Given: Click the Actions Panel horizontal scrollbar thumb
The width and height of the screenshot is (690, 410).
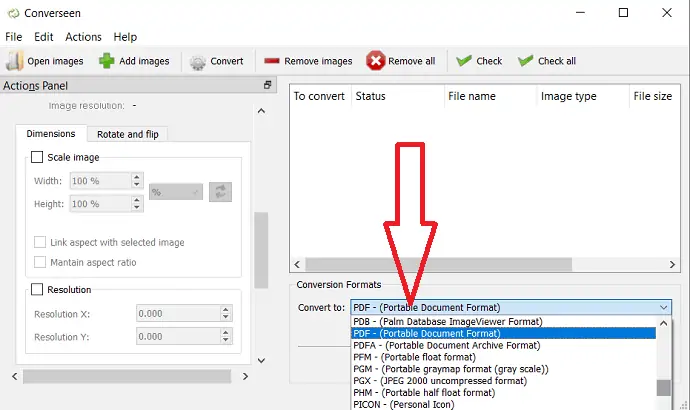Looking at the screenshot, I should point(127,377).
